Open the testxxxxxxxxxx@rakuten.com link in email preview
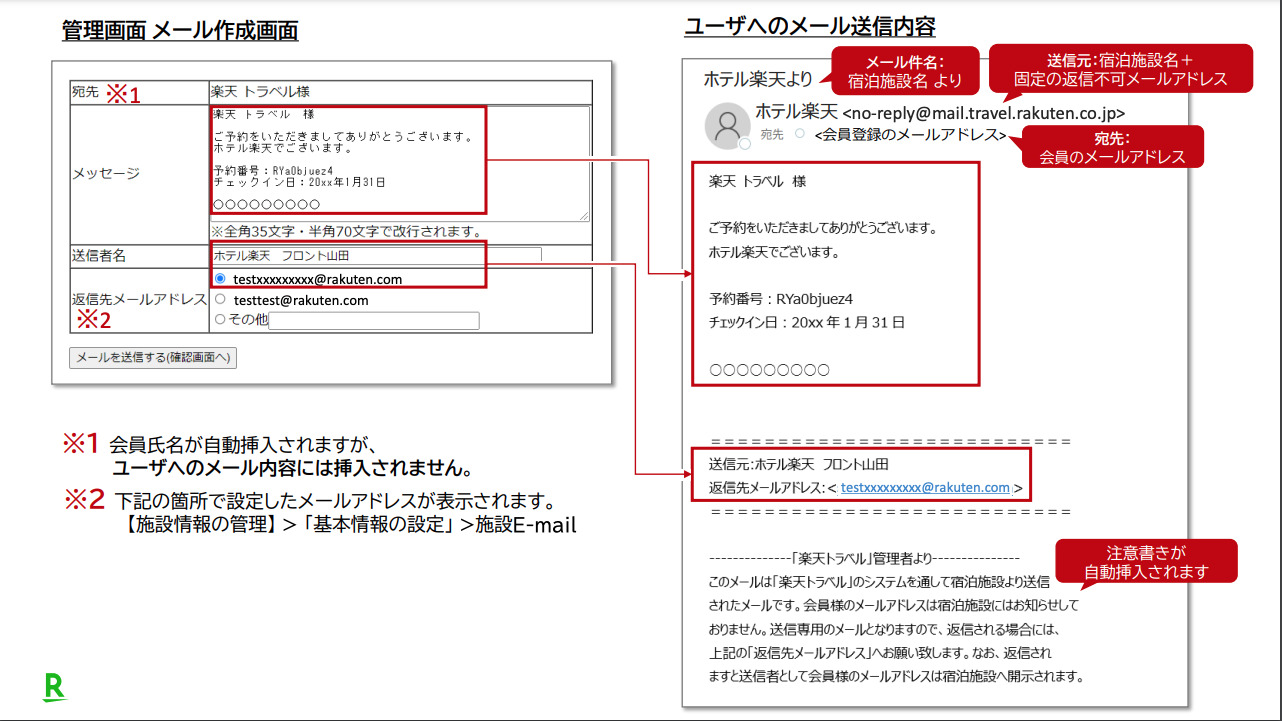 click(x=925, y=488)
